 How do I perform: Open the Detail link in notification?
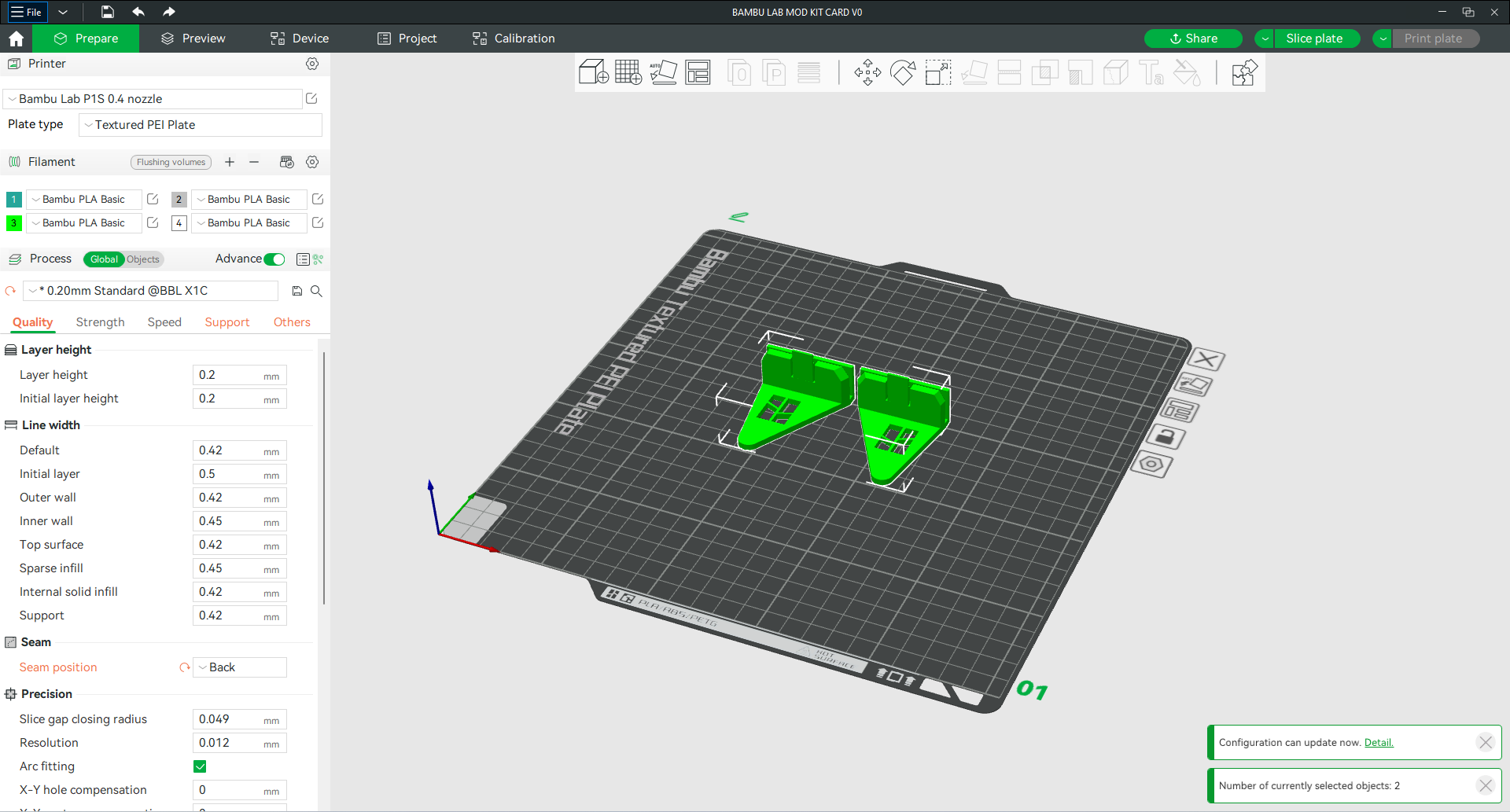tap(1379, 743)
